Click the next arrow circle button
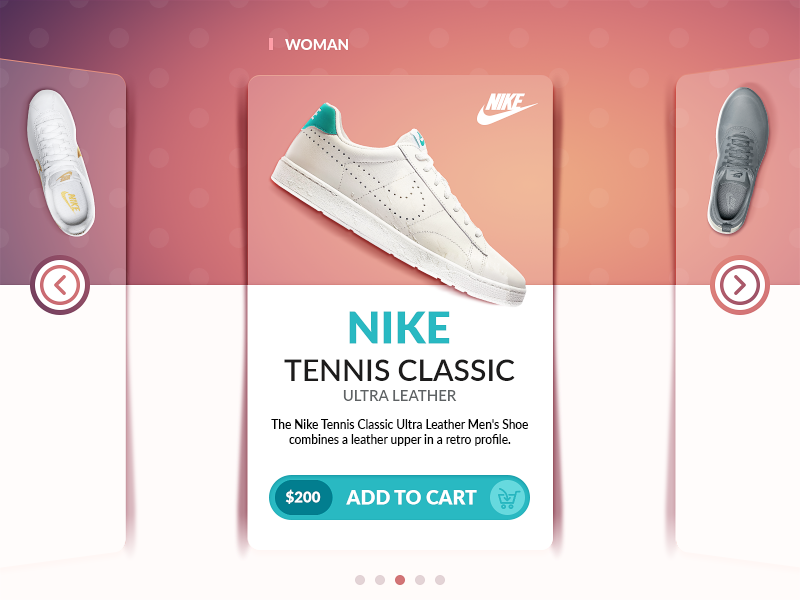Image resolution: width=800 pixels, height=600 pixels. pos(739,285)
